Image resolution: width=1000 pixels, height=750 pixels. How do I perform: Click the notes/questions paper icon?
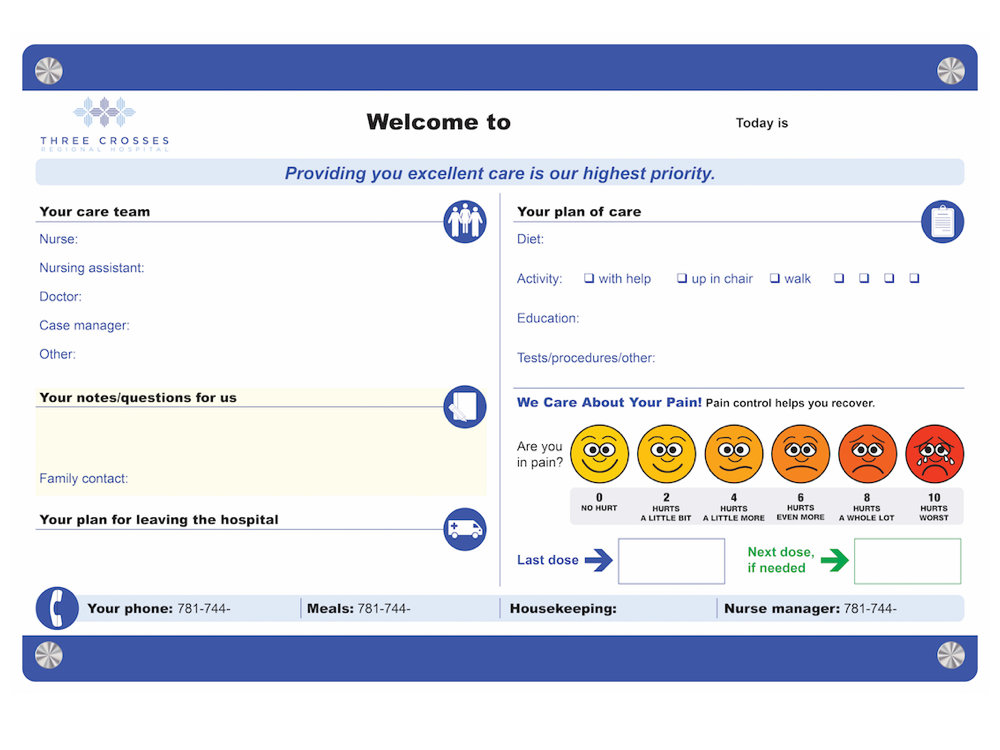coord(465,407)
